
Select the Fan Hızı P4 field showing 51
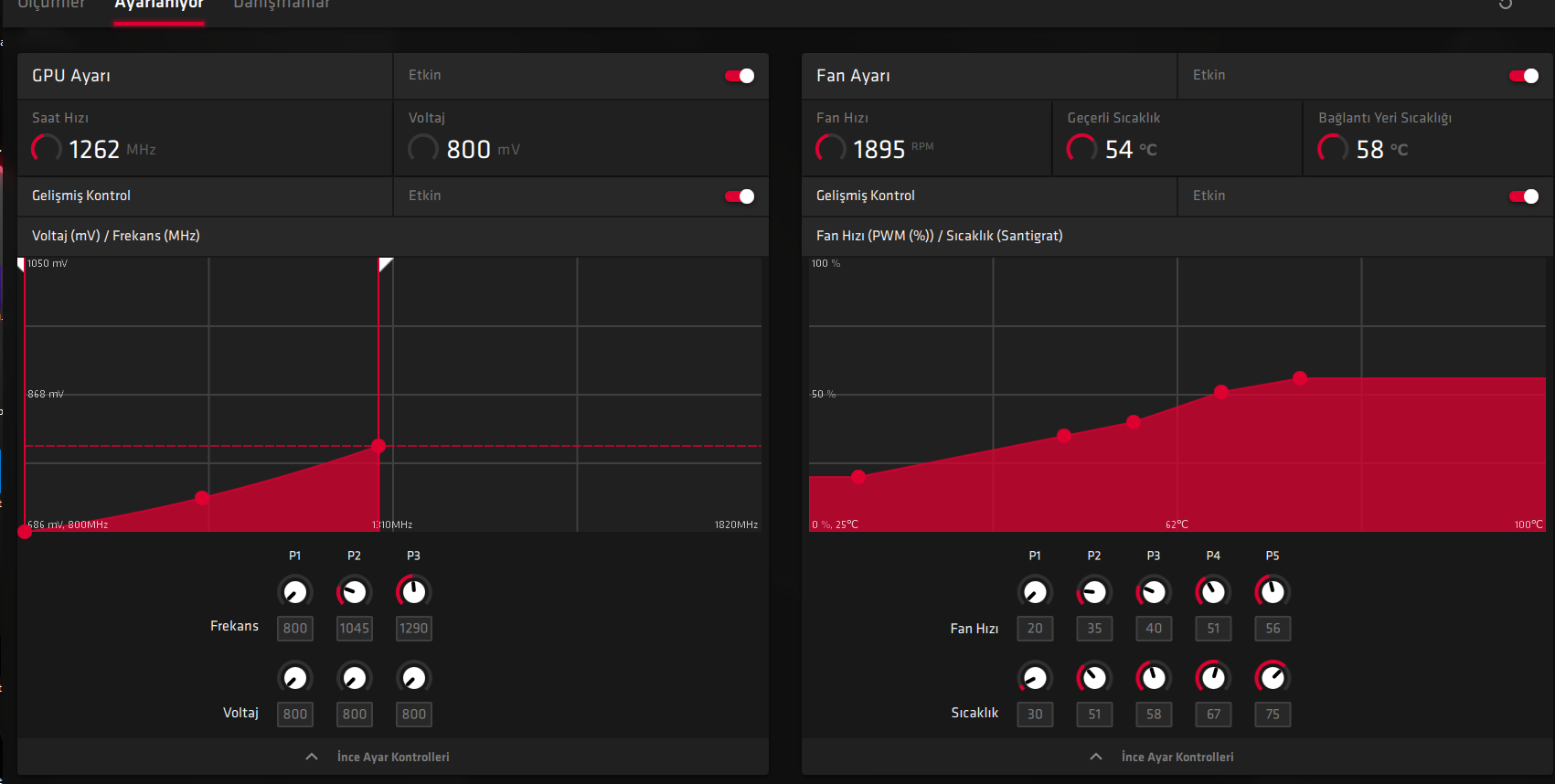[1213, 629]
